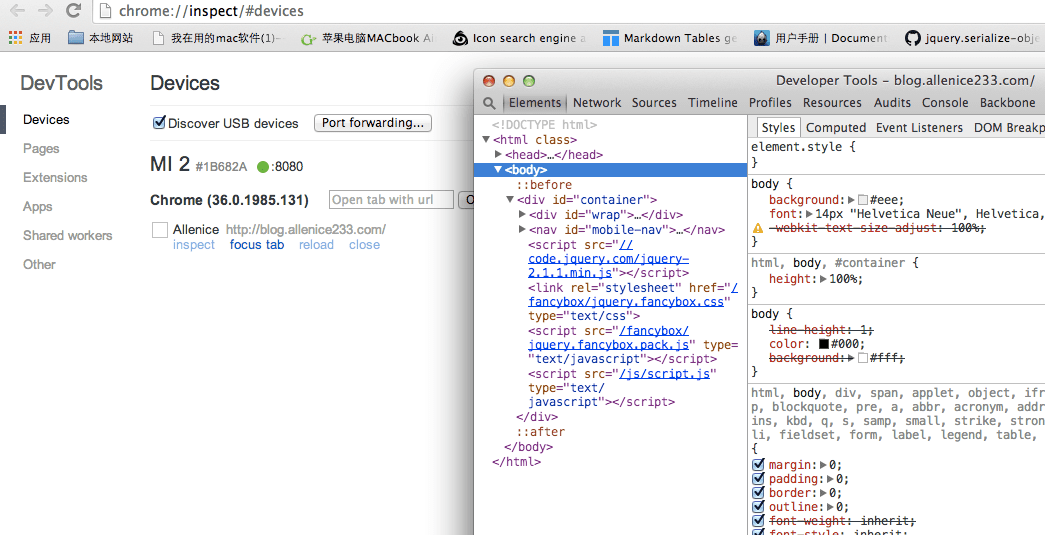Switch to Computed styles tab

point(836,127)
